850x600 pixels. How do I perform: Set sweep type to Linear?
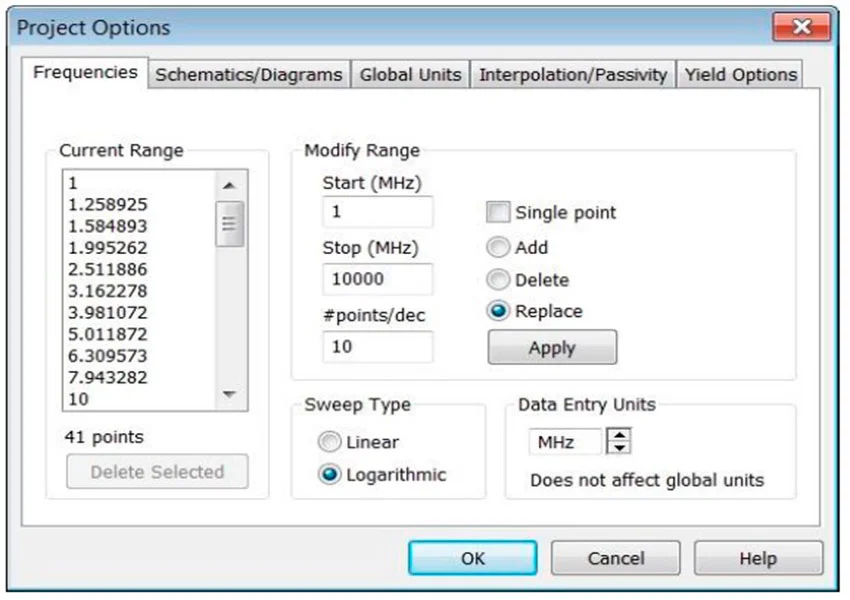329,442
